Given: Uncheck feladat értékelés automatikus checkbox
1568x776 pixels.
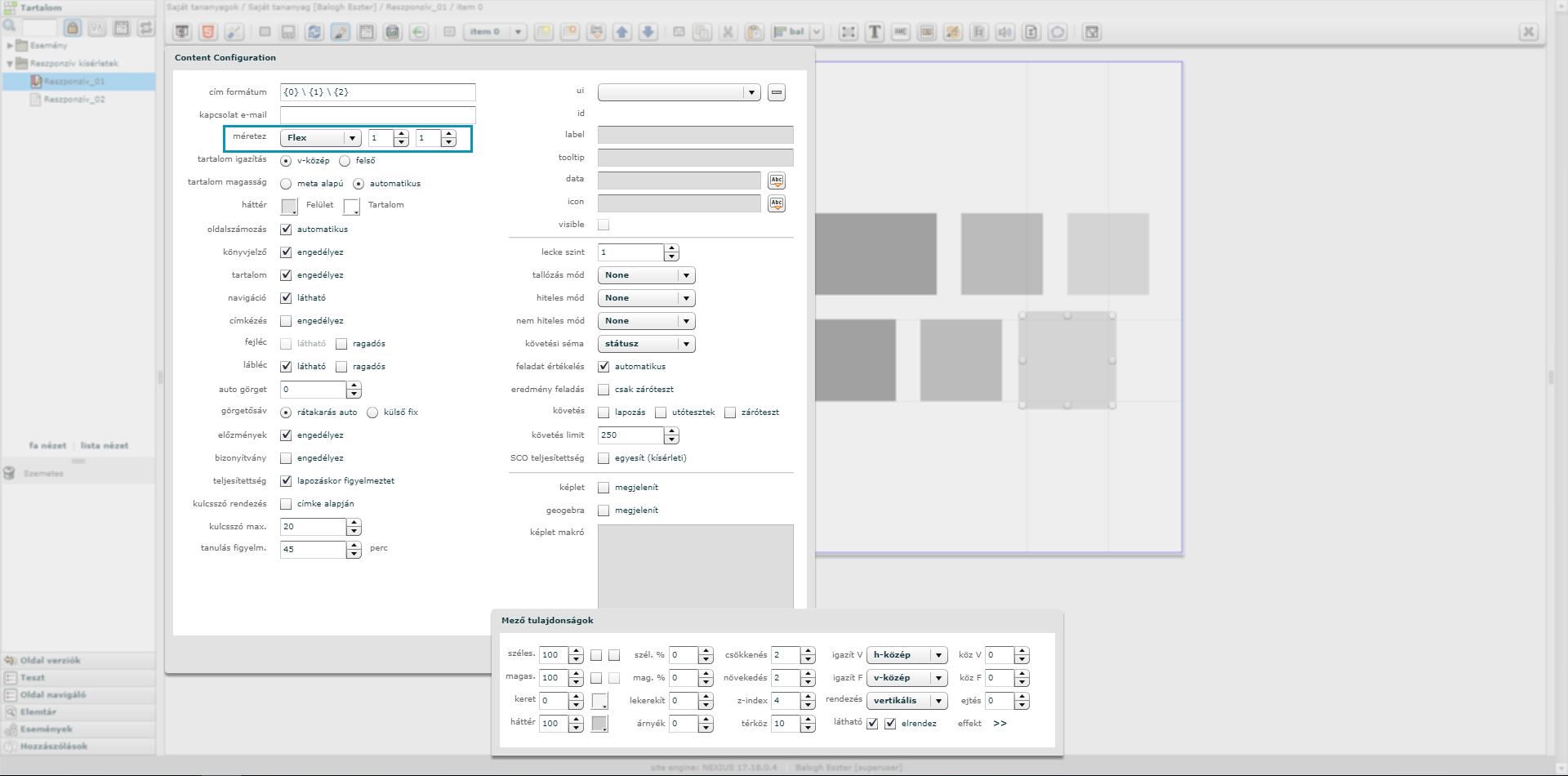Looking at the screenshot, I should coord(604,367).
